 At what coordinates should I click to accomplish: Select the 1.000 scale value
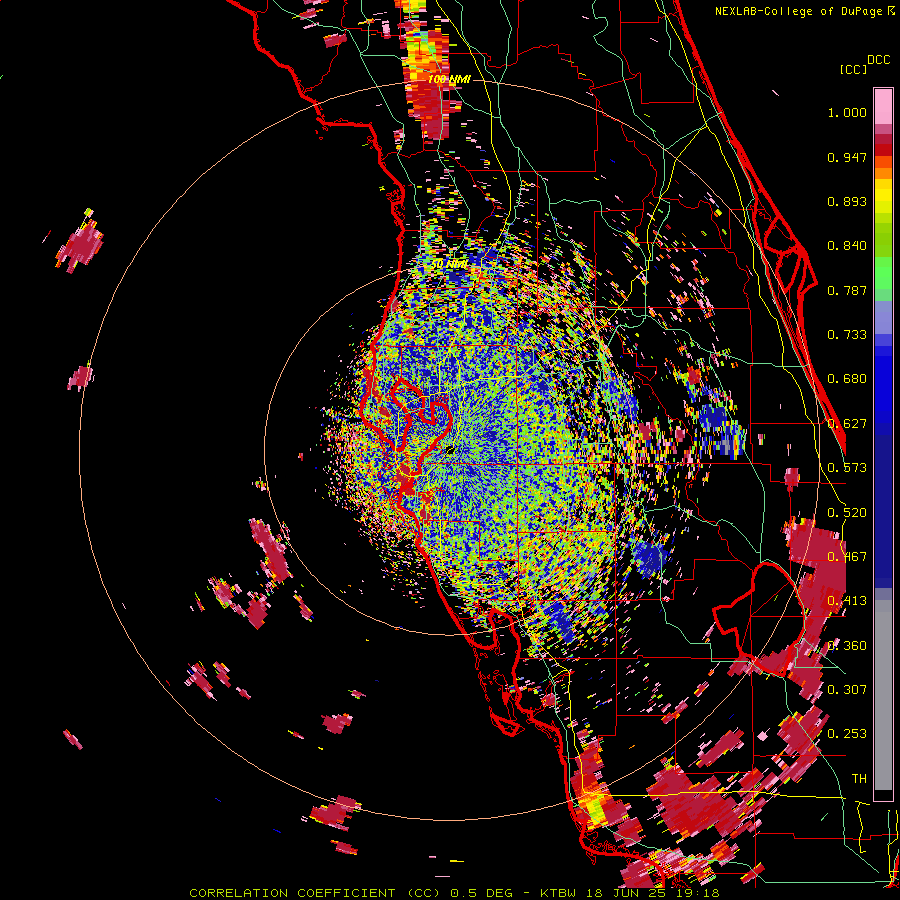click(847, 112)
